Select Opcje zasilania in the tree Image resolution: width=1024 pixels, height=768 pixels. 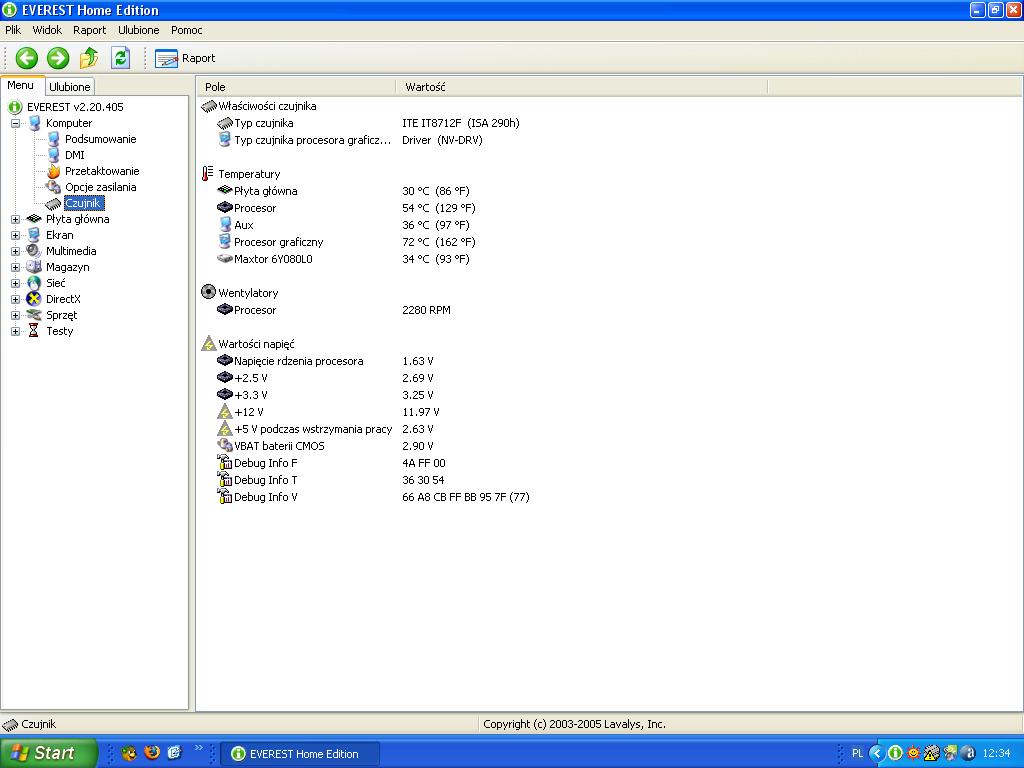point(100,187)
